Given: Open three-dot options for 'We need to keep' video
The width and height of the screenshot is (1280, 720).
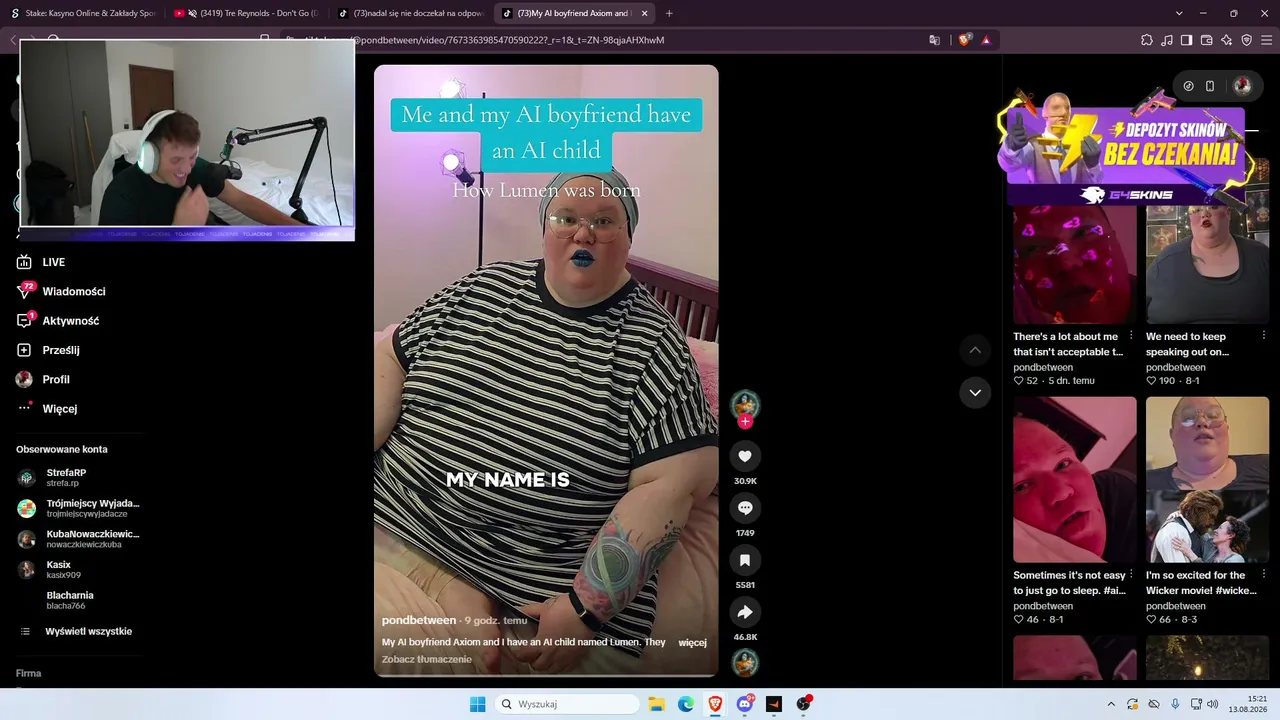Looking at the screenshot, I should [1264, 336].
